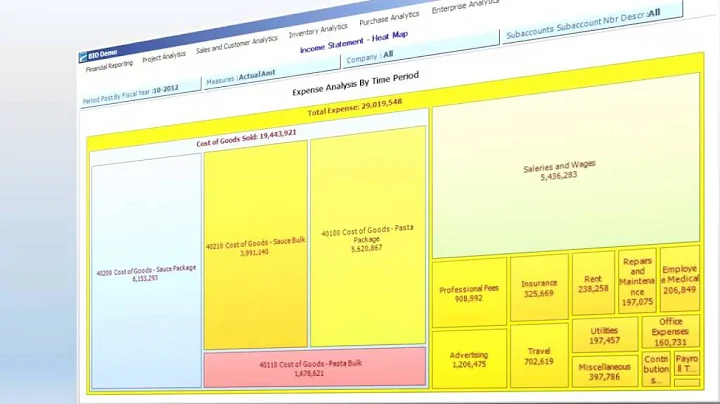Open the Inventory Analytics tab
720x404 pixels.
318,30
